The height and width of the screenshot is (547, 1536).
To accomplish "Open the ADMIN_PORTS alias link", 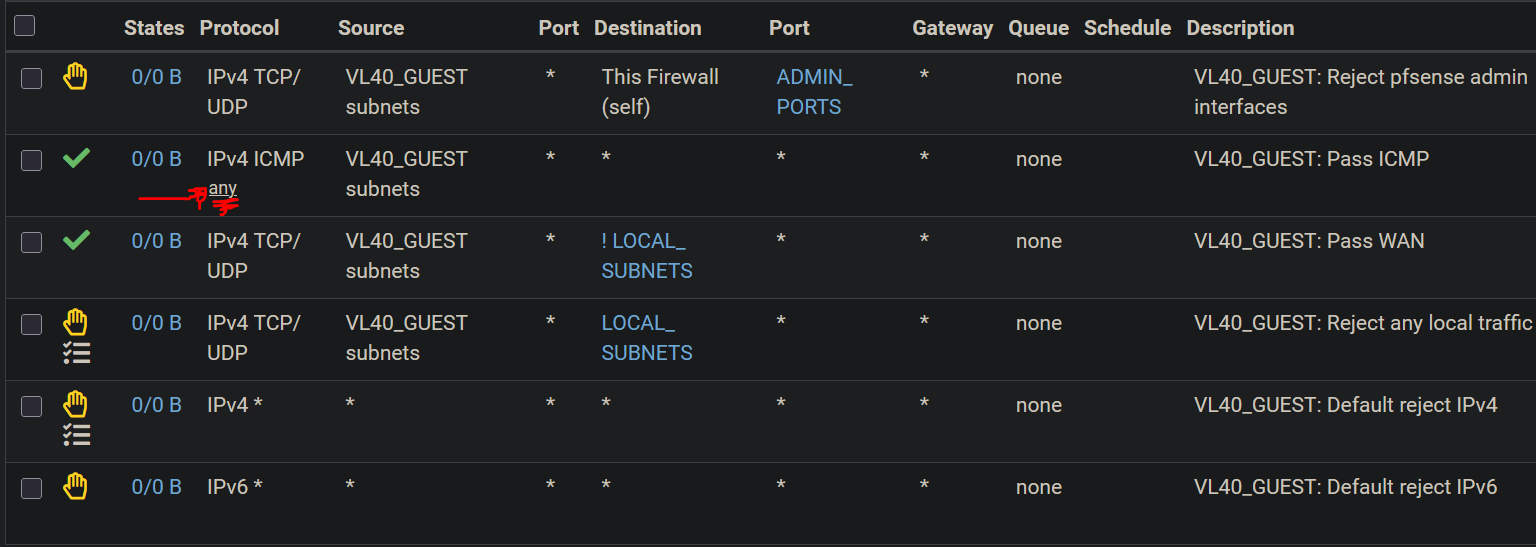I will pyautogui.click(x=814, y=92).
